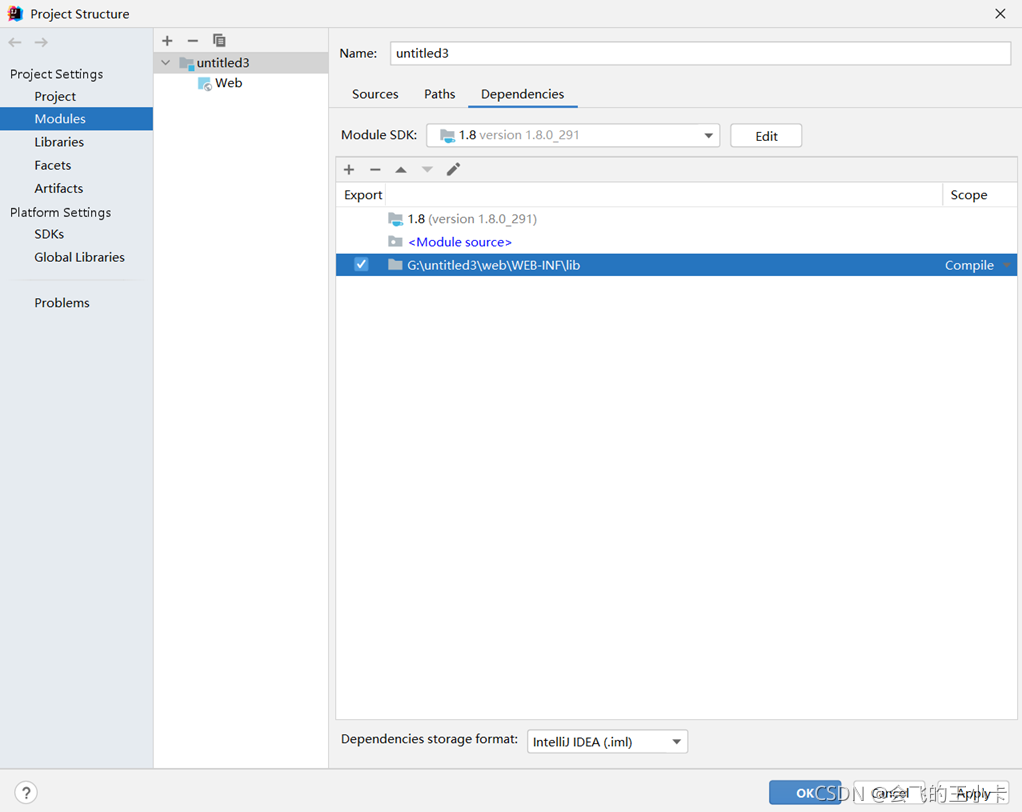Select the Web facet tree item
This screenshot has height=812, width=1022.
point(220,83)
